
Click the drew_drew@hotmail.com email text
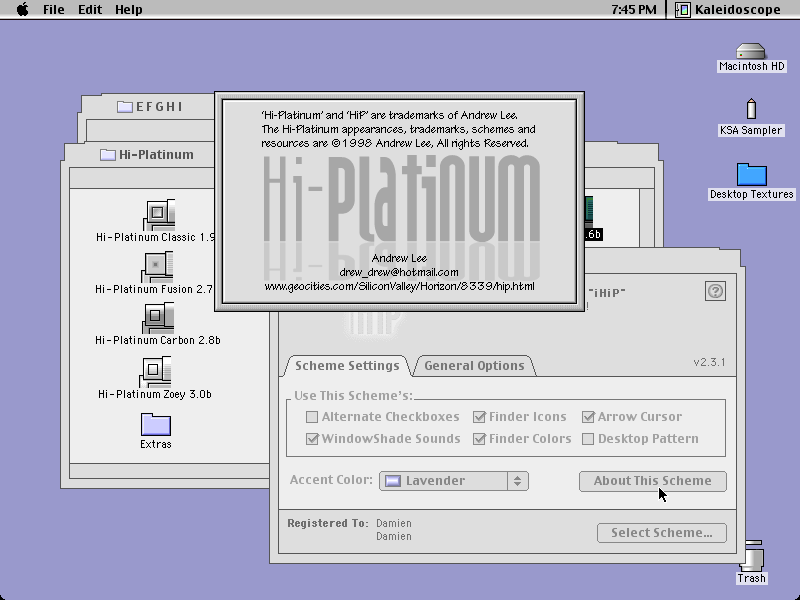coord(399,272)
